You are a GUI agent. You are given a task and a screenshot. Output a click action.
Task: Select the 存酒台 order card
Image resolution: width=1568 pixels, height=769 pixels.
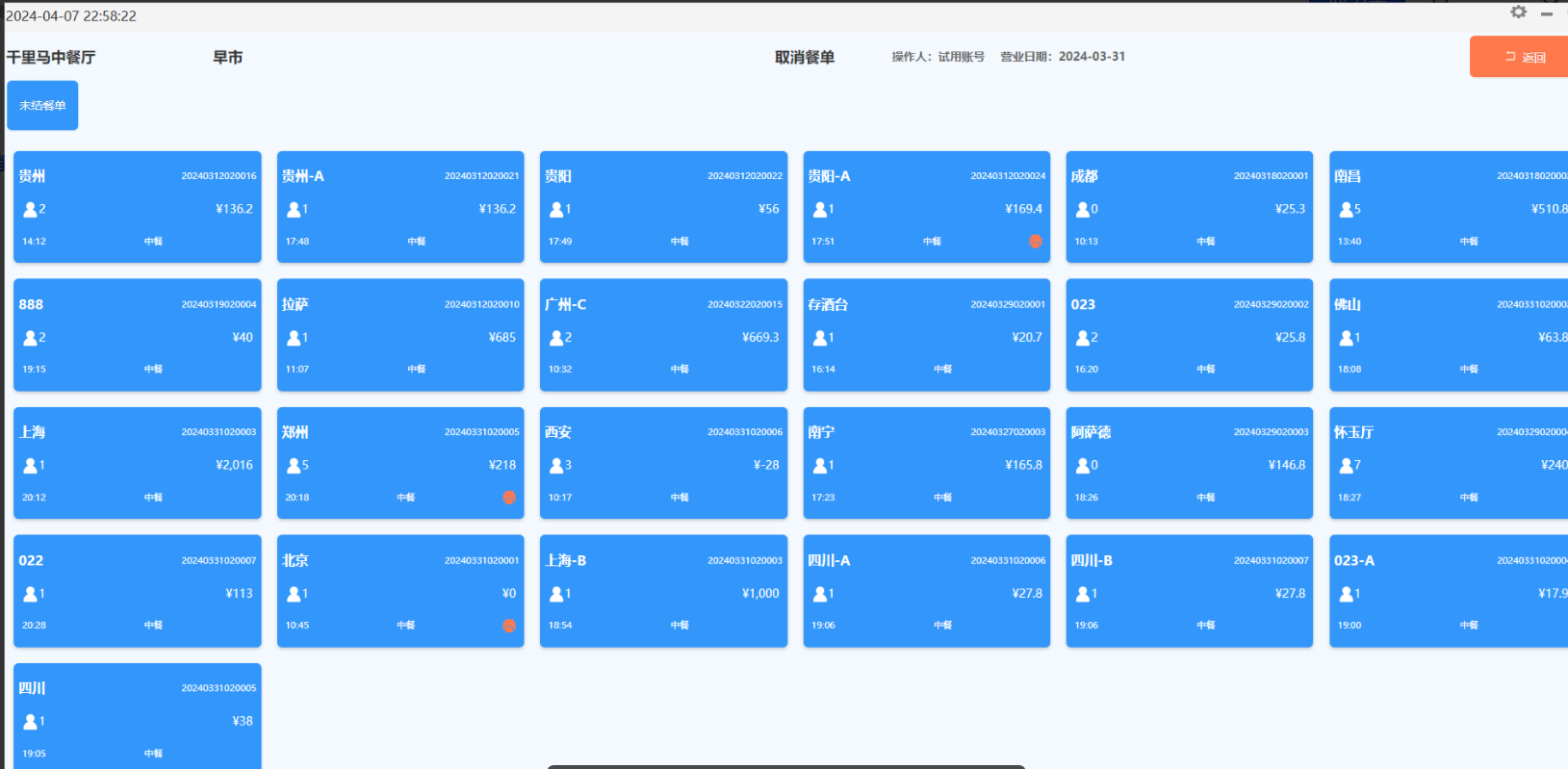pos(926,335)
